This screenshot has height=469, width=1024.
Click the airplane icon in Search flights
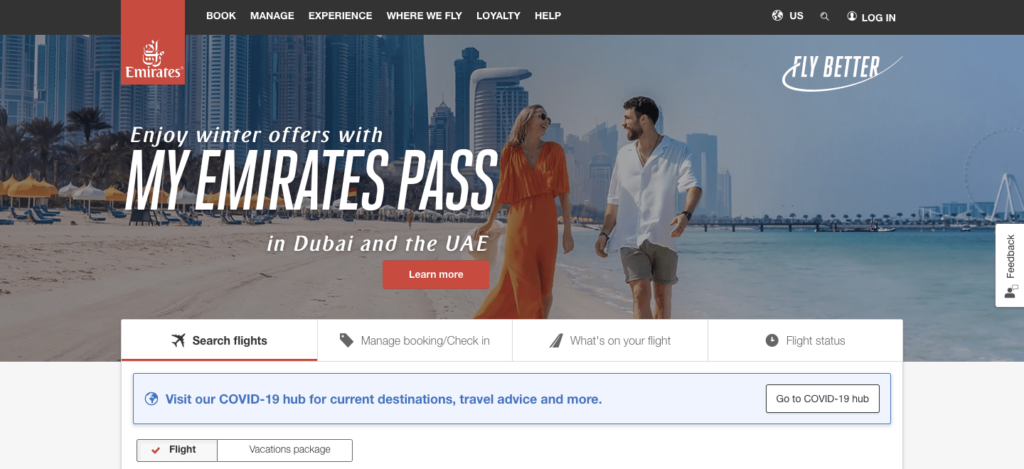[178, 340]
